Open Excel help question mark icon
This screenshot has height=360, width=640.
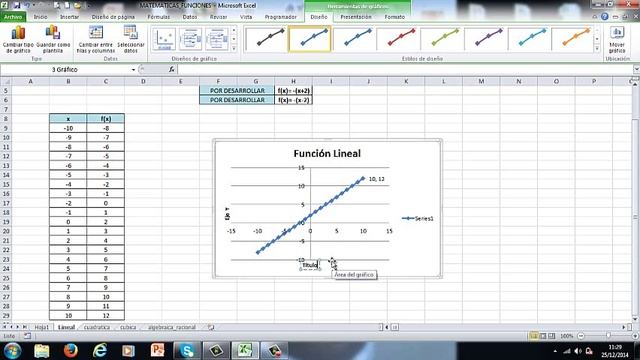pyautogui.click(x=604, y=17)
